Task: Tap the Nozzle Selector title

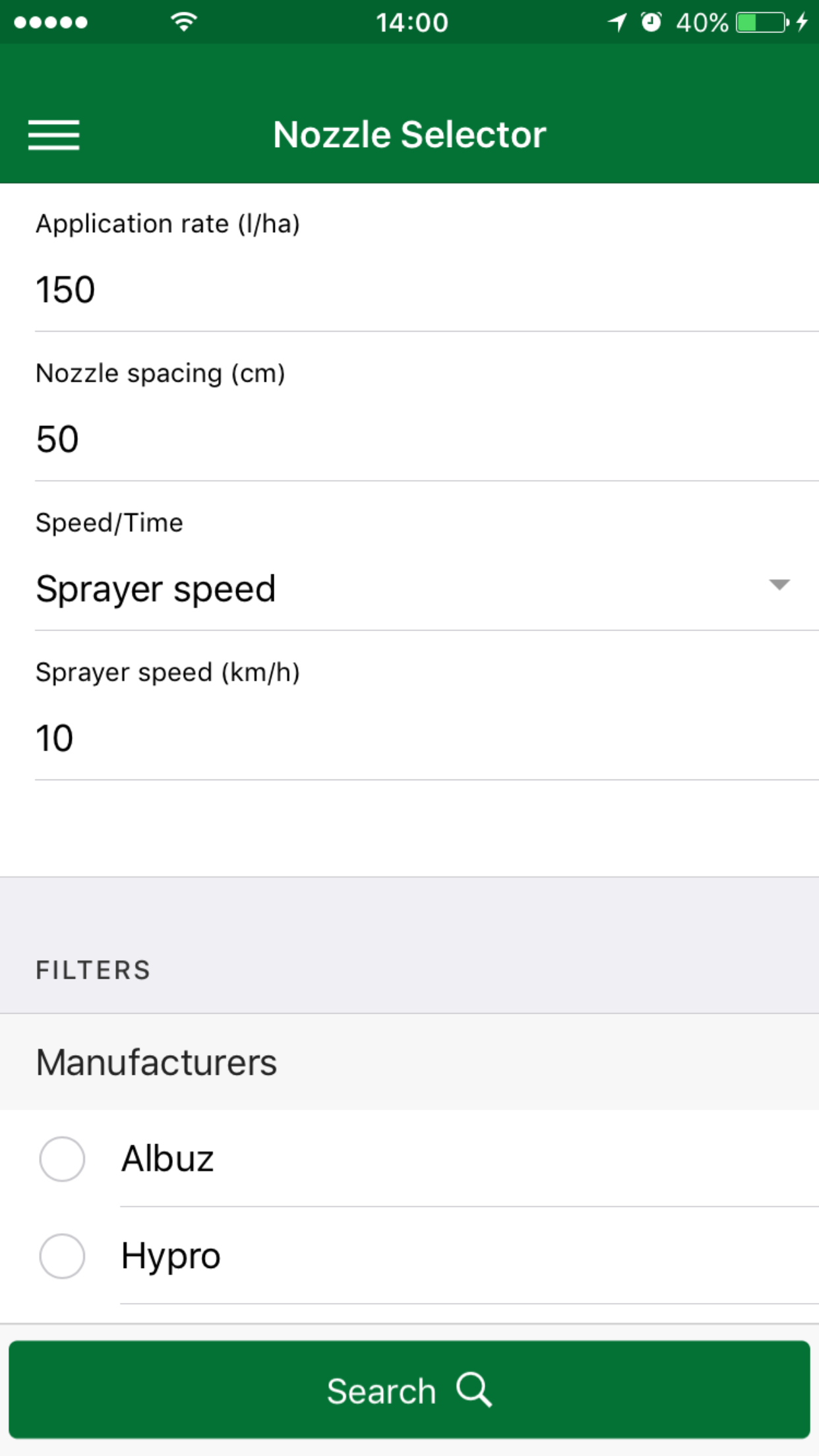Action: [x=409, y=135]
